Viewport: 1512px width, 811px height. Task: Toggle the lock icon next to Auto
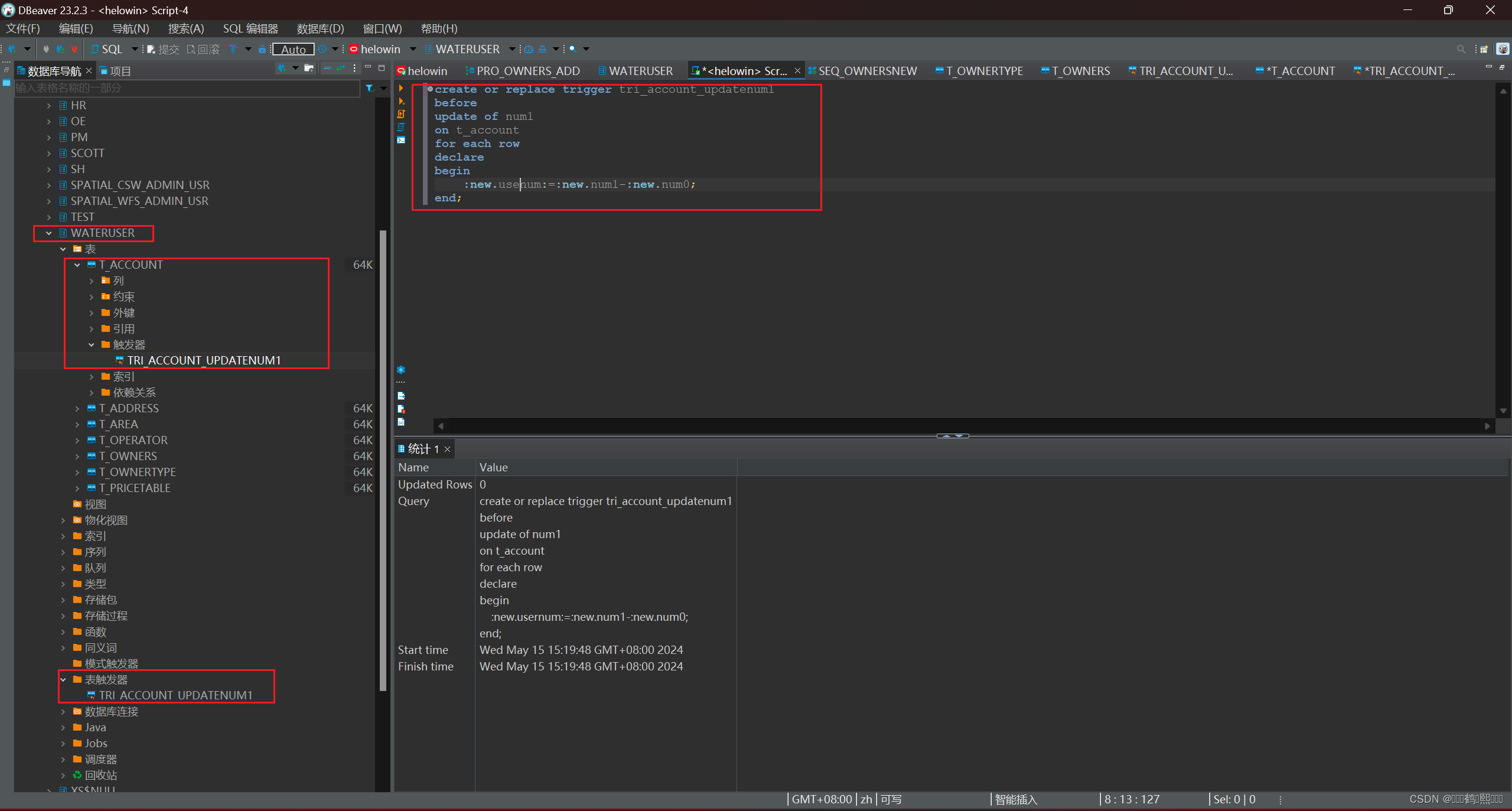(x=262, y=50)
